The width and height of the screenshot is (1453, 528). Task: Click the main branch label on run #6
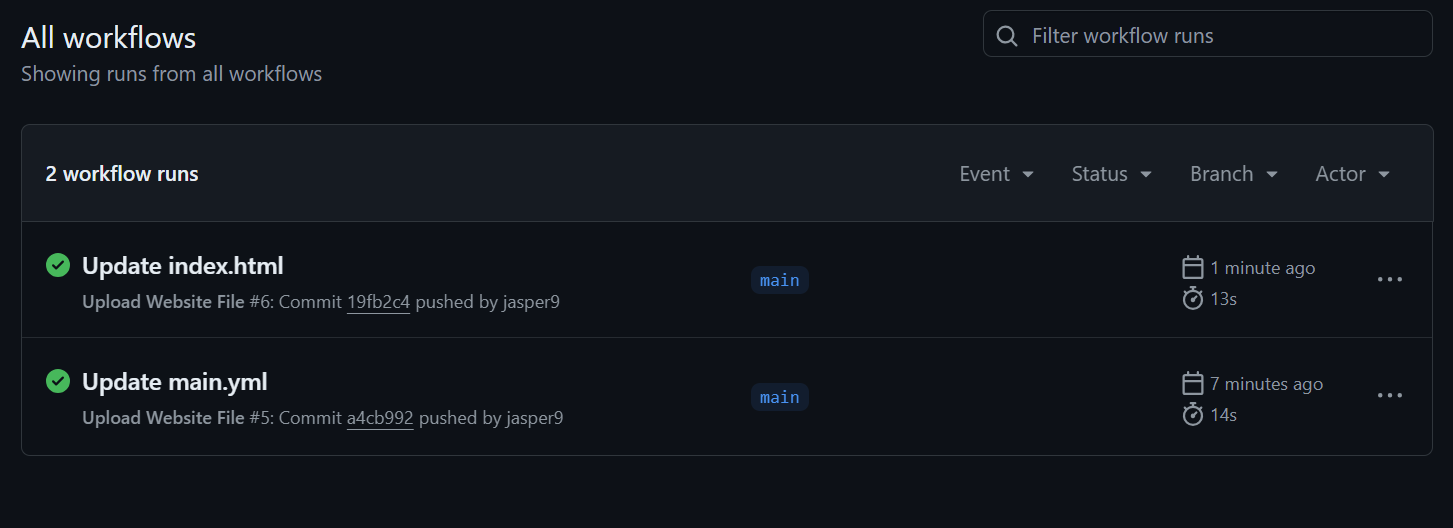click(780, 280)
